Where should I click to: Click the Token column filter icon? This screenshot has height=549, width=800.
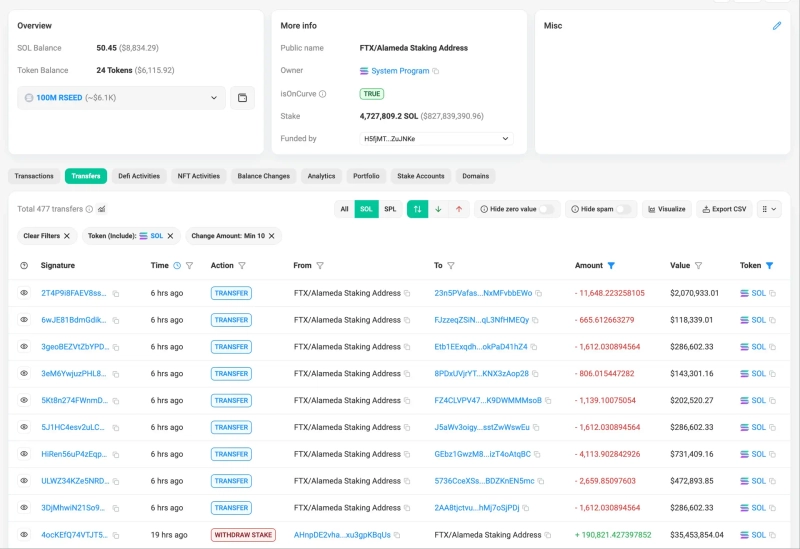769,266
